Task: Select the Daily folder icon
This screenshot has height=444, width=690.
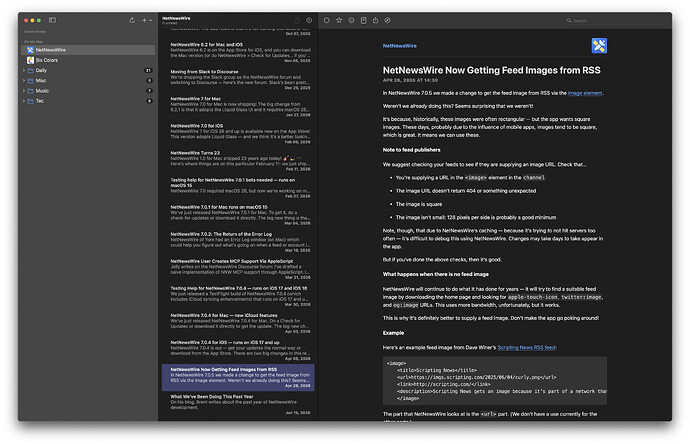Action: (x=30, y=70)
